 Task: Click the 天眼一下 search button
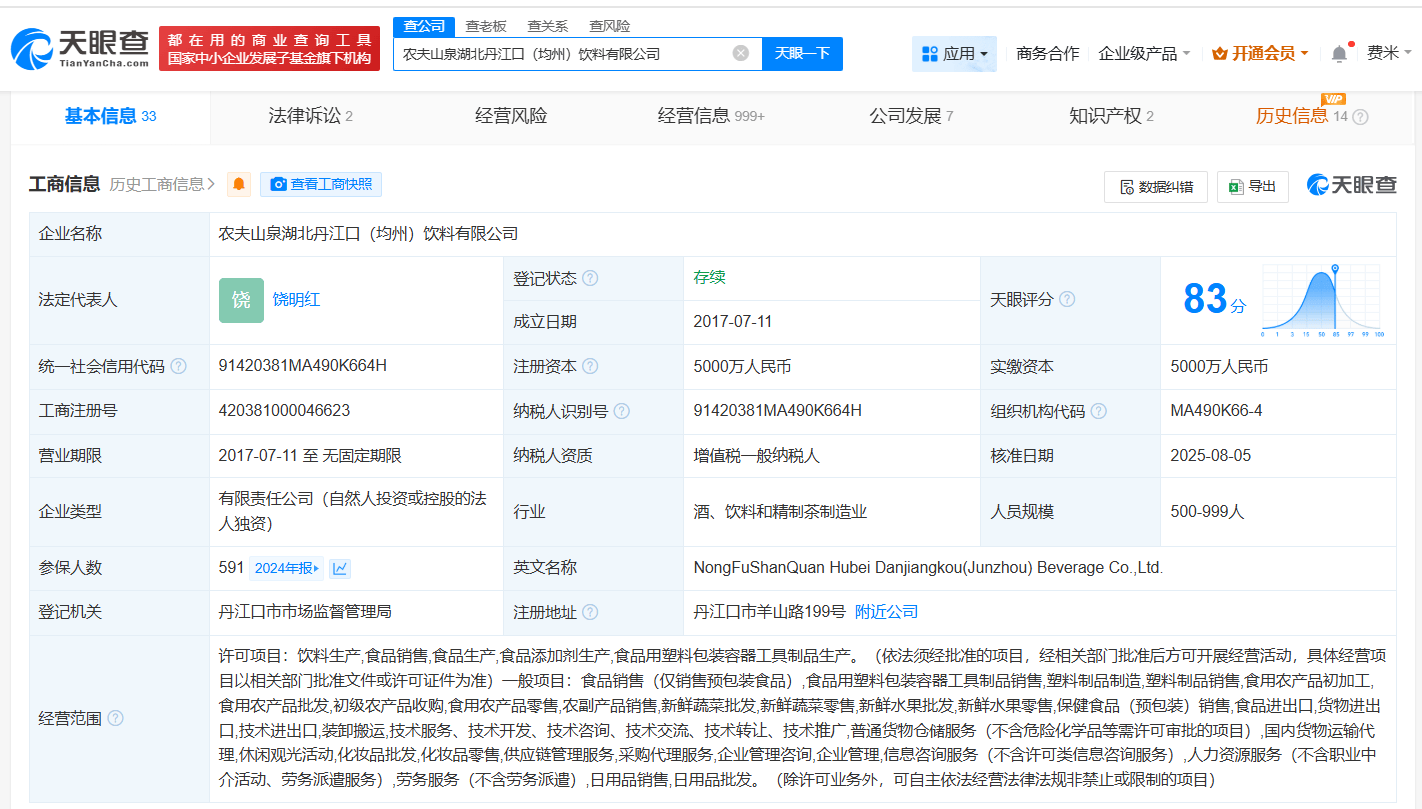pos(802,54)
